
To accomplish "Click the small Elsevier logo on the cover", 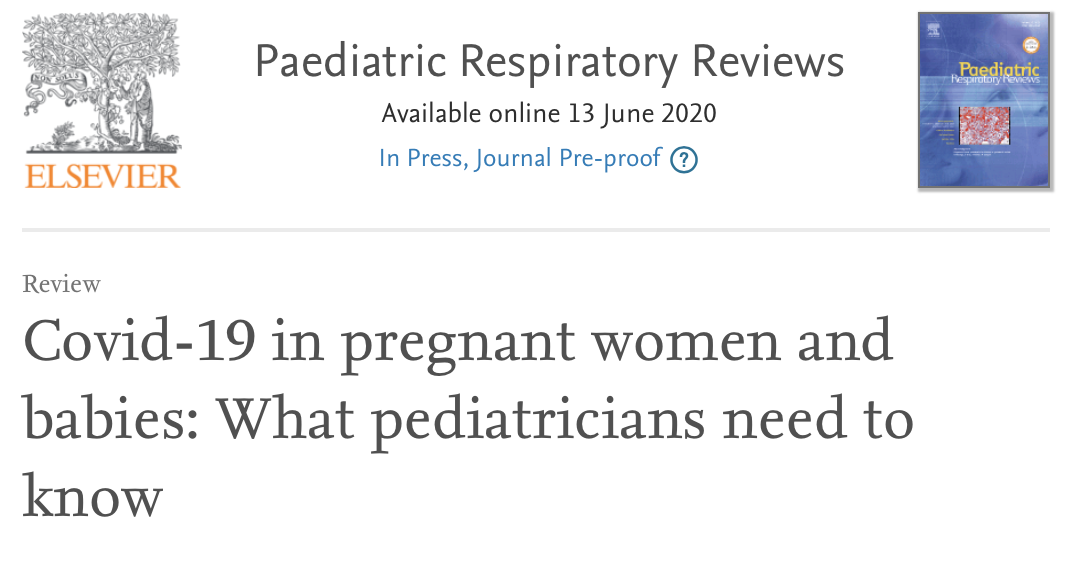I will [x=933, y=29].
